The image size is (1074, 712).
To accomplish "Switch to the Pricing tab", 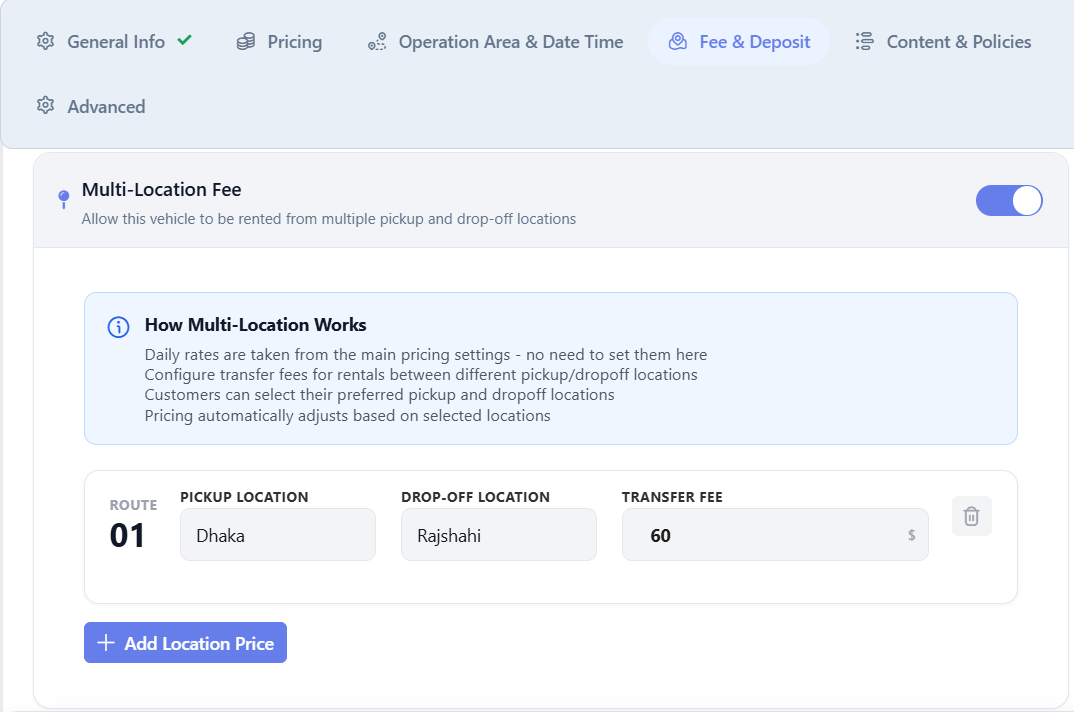I will 279,42.
